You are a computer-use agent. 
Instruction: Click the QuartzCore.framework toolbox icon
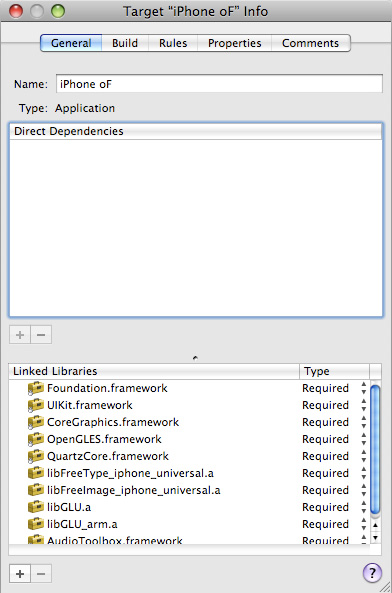pos(36,456)
